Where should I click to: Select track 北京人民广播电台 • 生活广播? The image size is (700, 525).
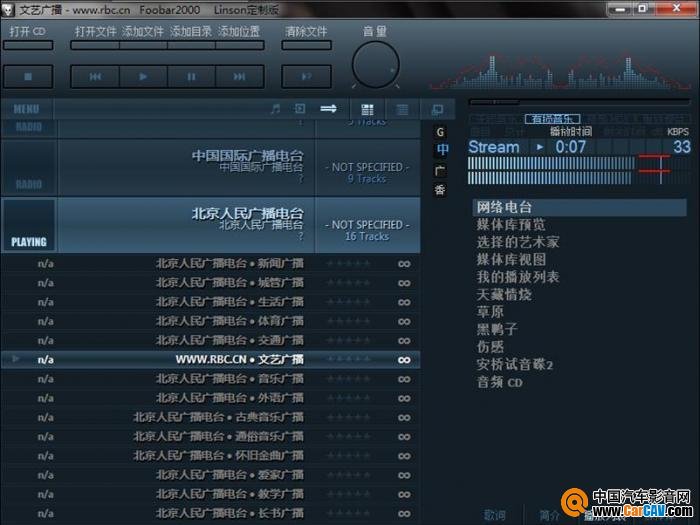point(210,302)
